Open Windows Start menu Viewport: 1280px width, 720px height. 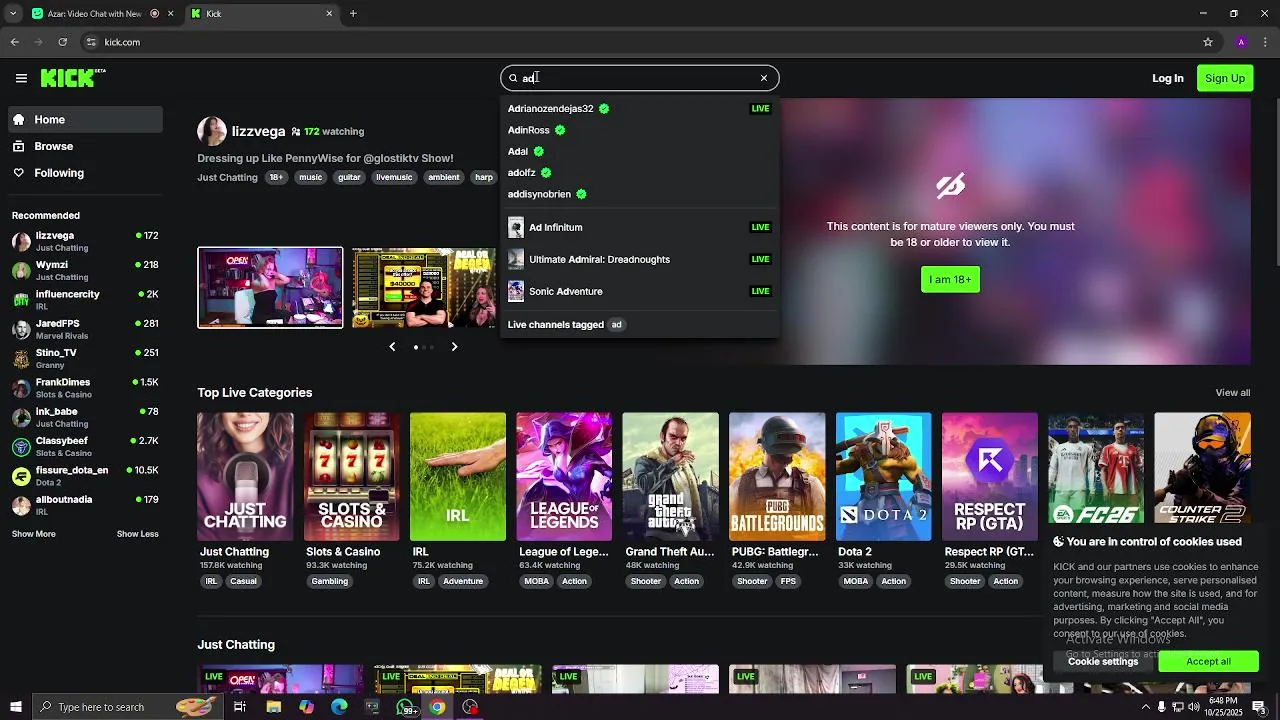15,707
